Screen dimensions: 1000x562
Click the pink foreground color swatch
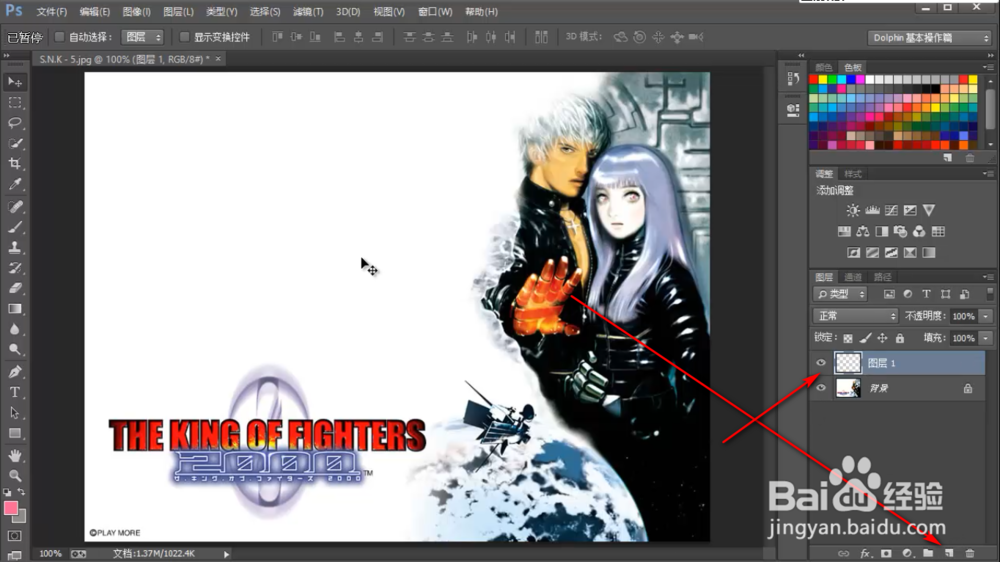(11, 508)
